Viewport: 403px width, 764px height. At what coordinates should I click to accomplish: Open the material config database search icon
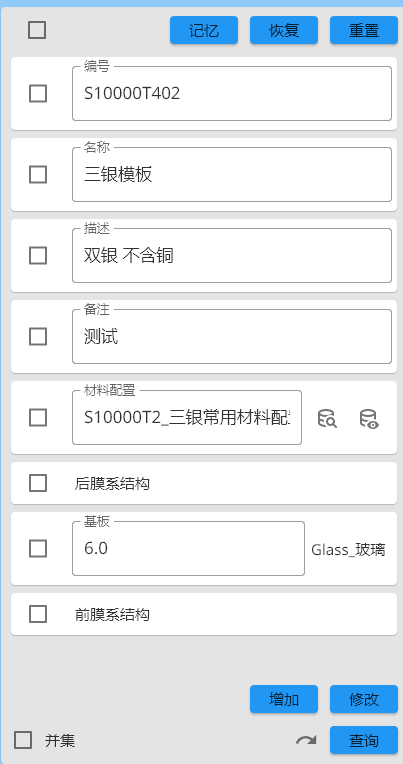pos(327,418)
